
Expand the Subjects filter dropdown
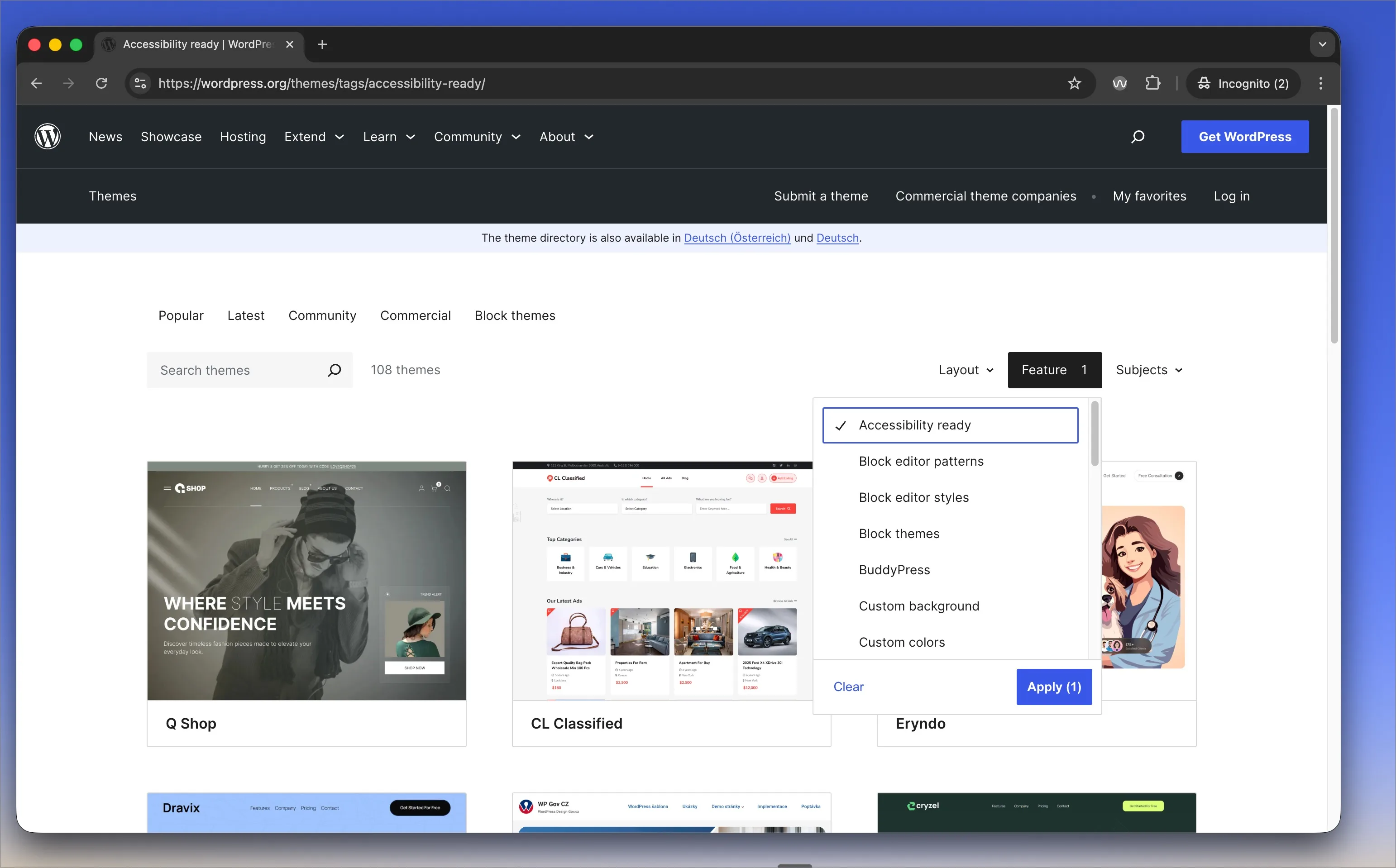(1149, 370)
